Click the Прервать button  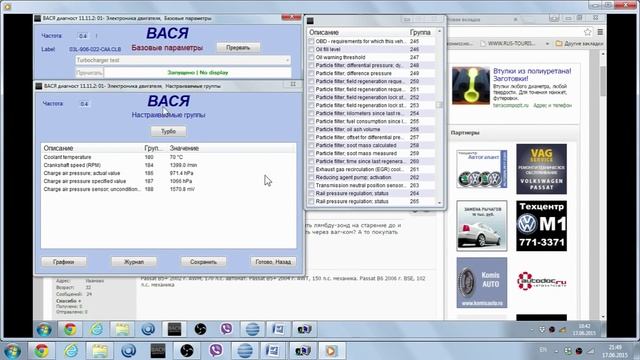(x=238, y=48)
